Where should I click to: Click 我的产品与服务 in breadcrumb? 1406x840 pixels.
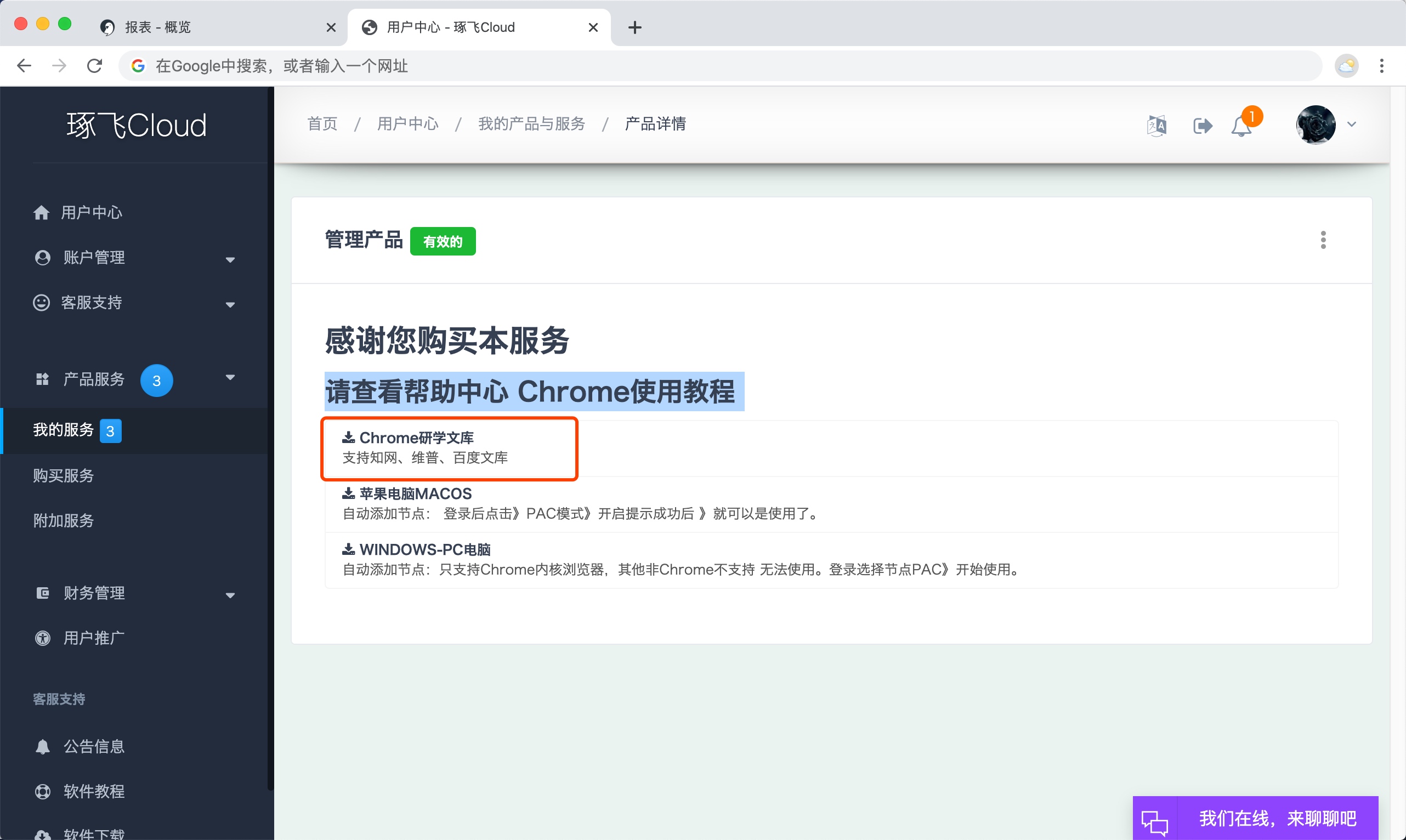point(531,123)
